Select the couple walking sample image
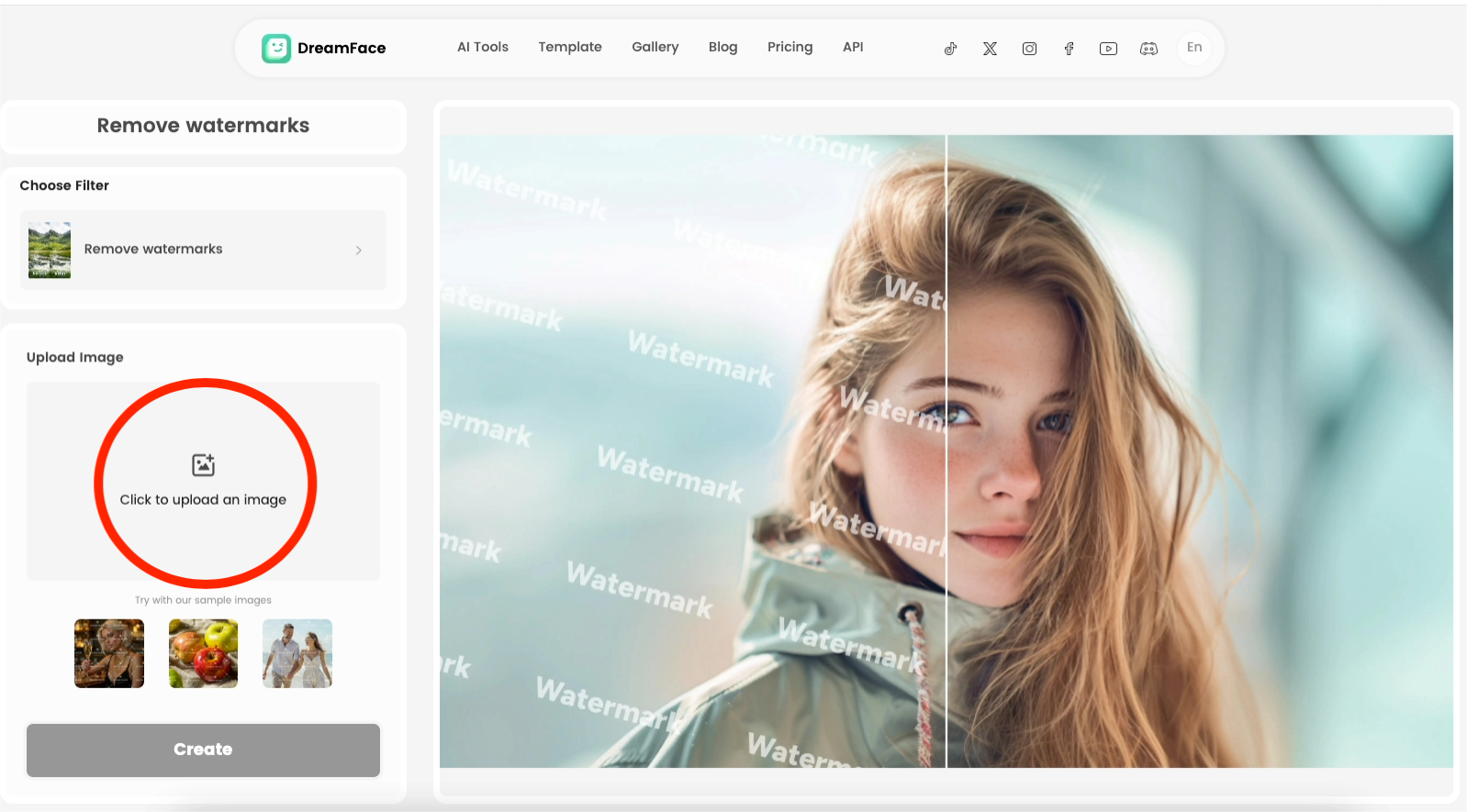The image size is (1467, 812). 297,653
